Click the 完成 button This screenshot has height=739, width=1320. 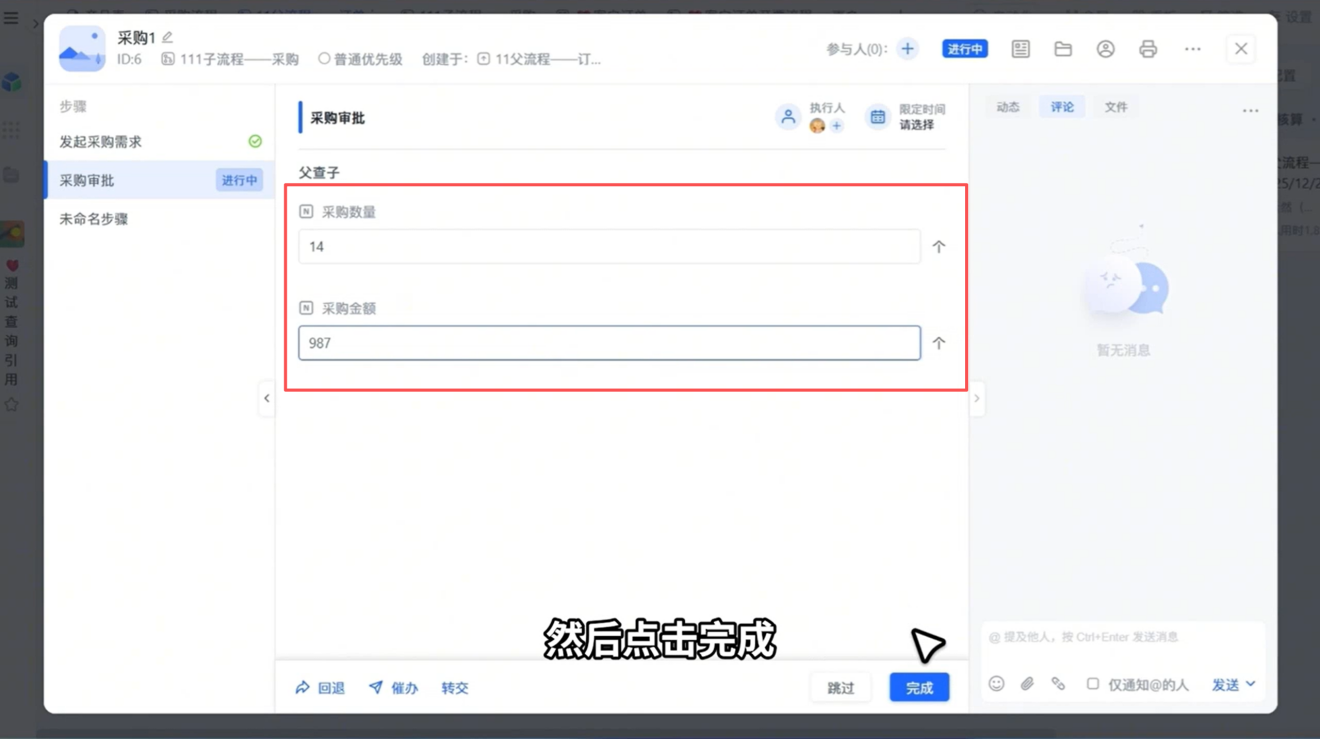coord(919,687)
